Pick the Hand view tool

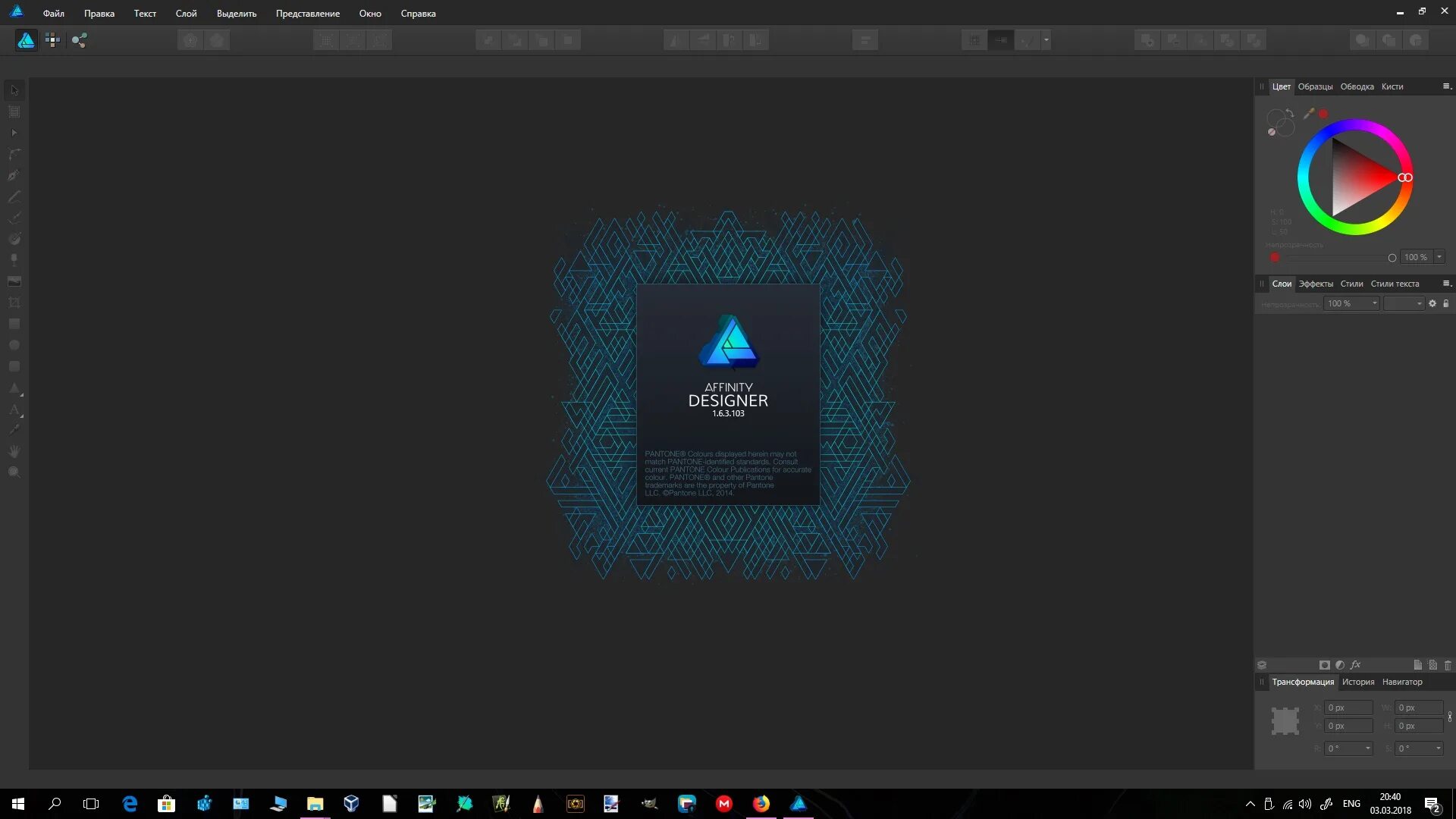point(14,451)
